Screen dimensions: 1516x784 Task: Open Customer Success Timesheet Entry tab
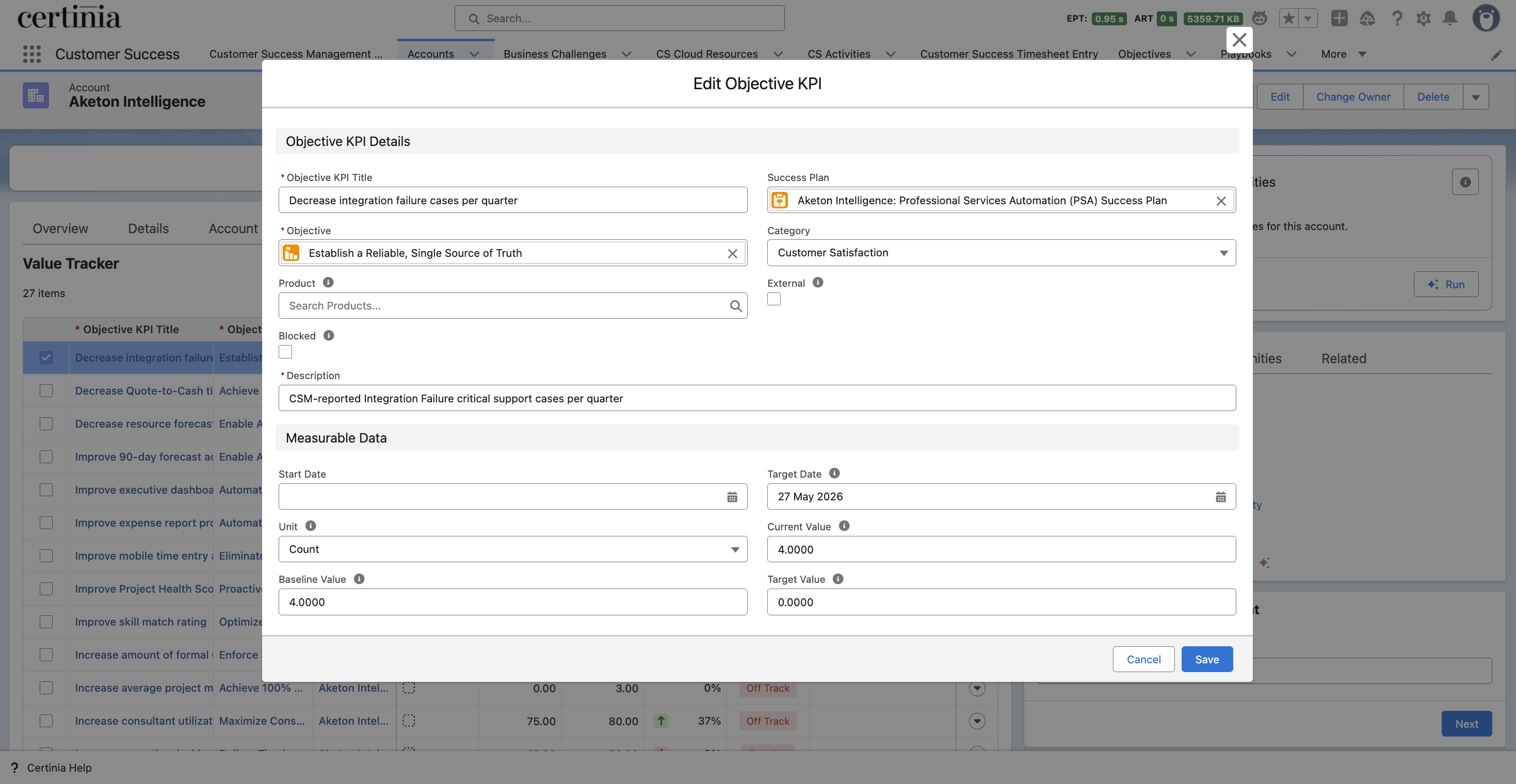(x=1009, y=54)
